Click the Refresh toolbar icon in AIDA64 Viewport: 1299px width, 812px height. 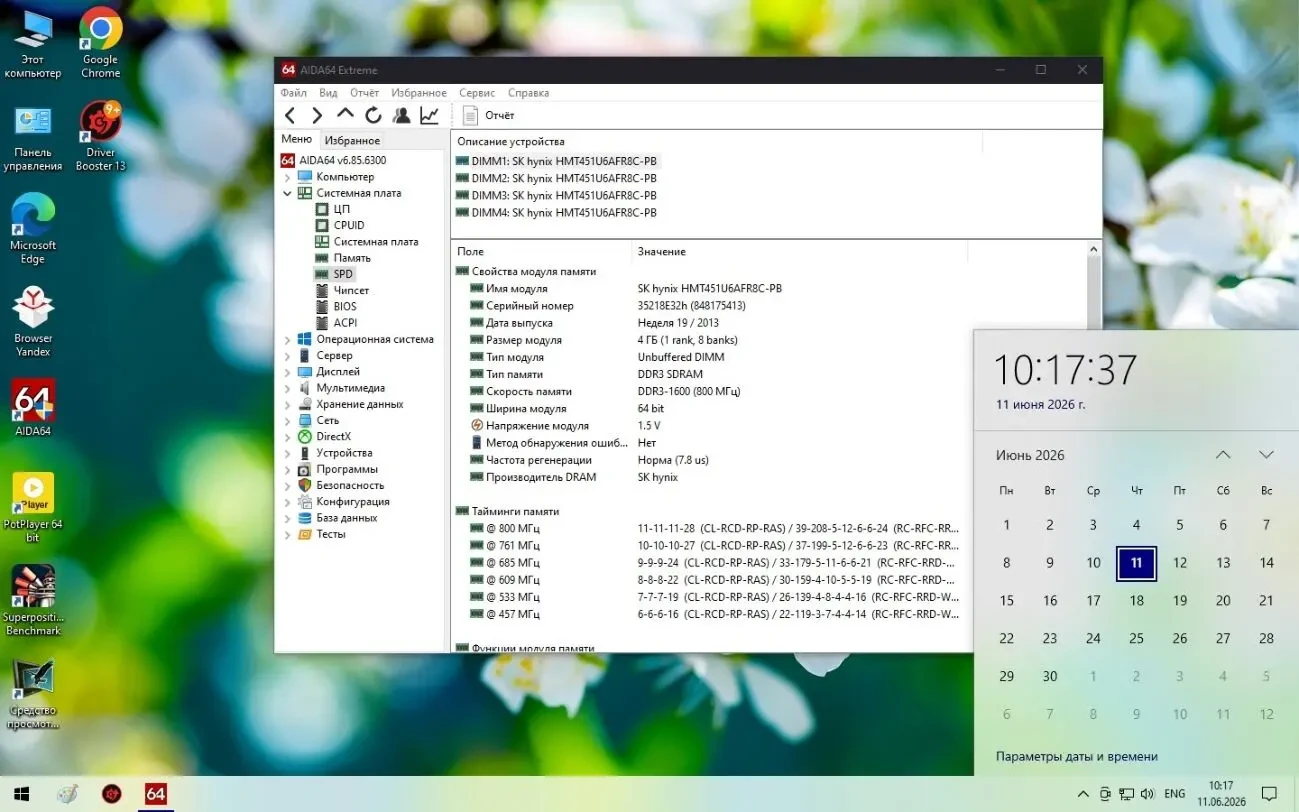point(373,115)
